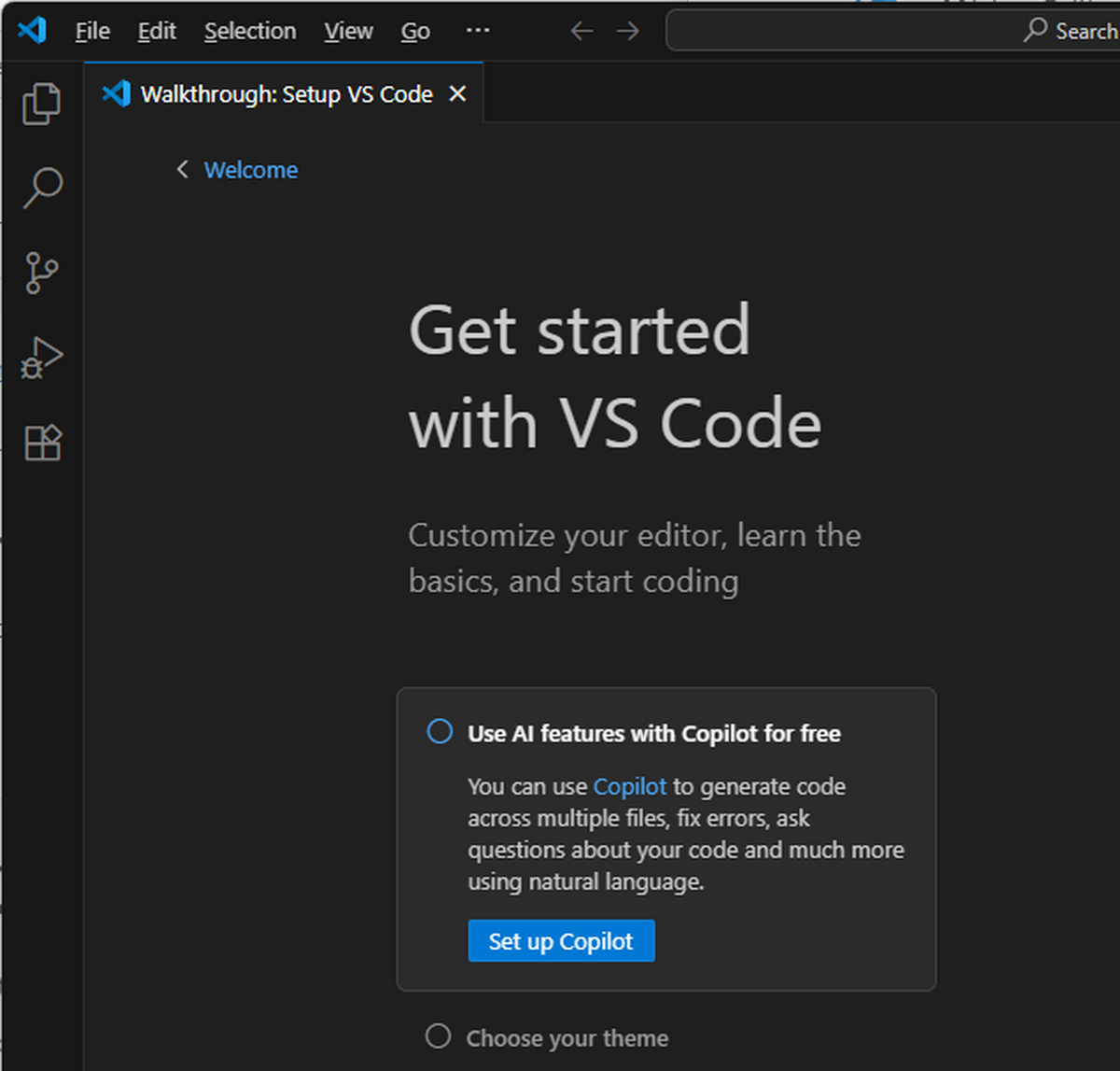This screenshot has height=1071, width=1120.
Task: Open the Extensions marketplace icon
Action: 41,442
